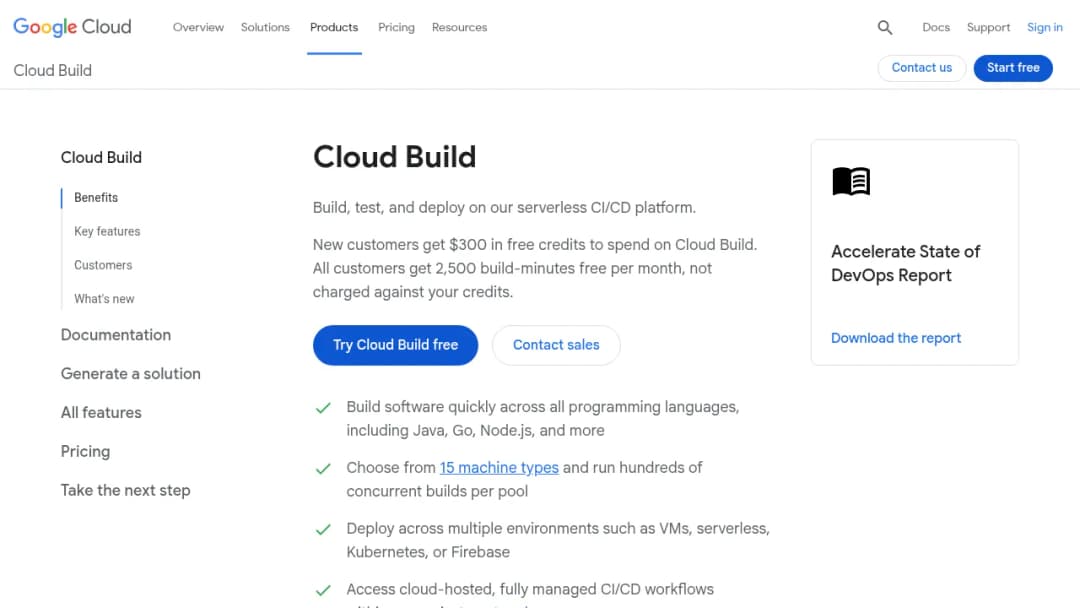Open All features in sidebar
Screen dimensions: 1080x608
point(101,412)
